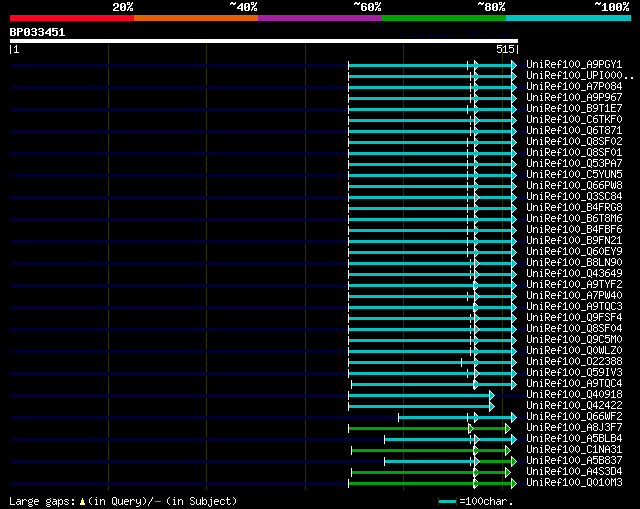This screenshot has height=509, width=640.
Task: Click the UniRef100_Q6T871 text
Action: point(574,131)
